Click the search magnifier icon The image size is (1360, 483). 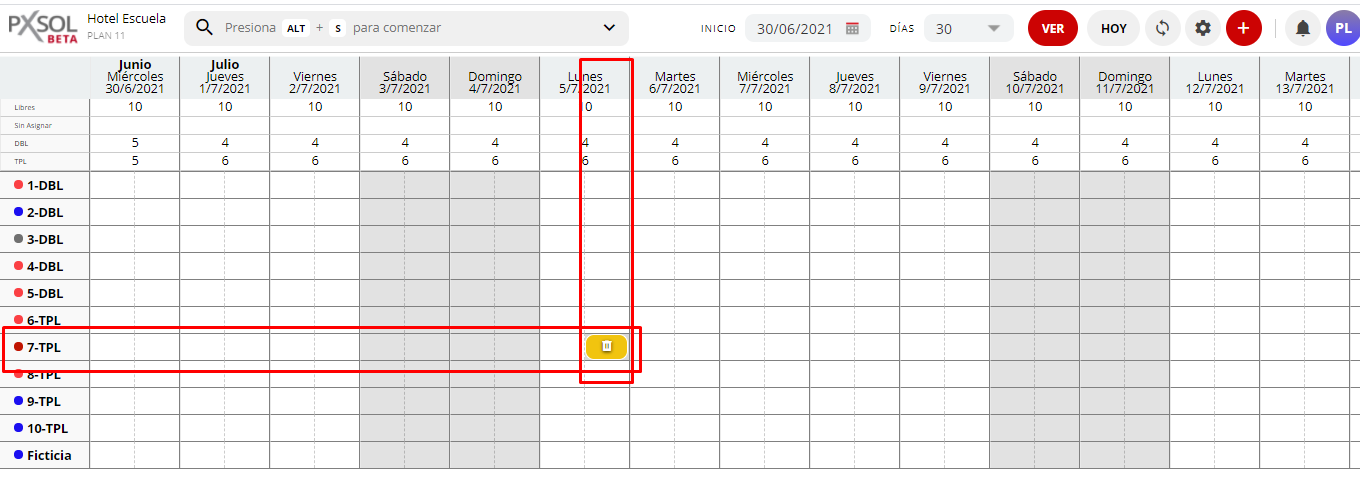point(205,27)
